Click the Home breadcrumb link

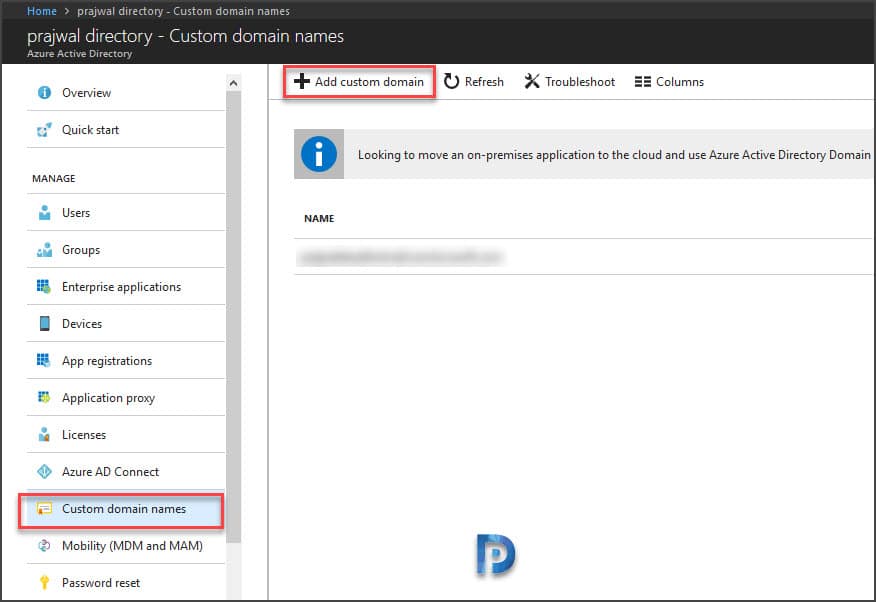[x=41, y=11]
